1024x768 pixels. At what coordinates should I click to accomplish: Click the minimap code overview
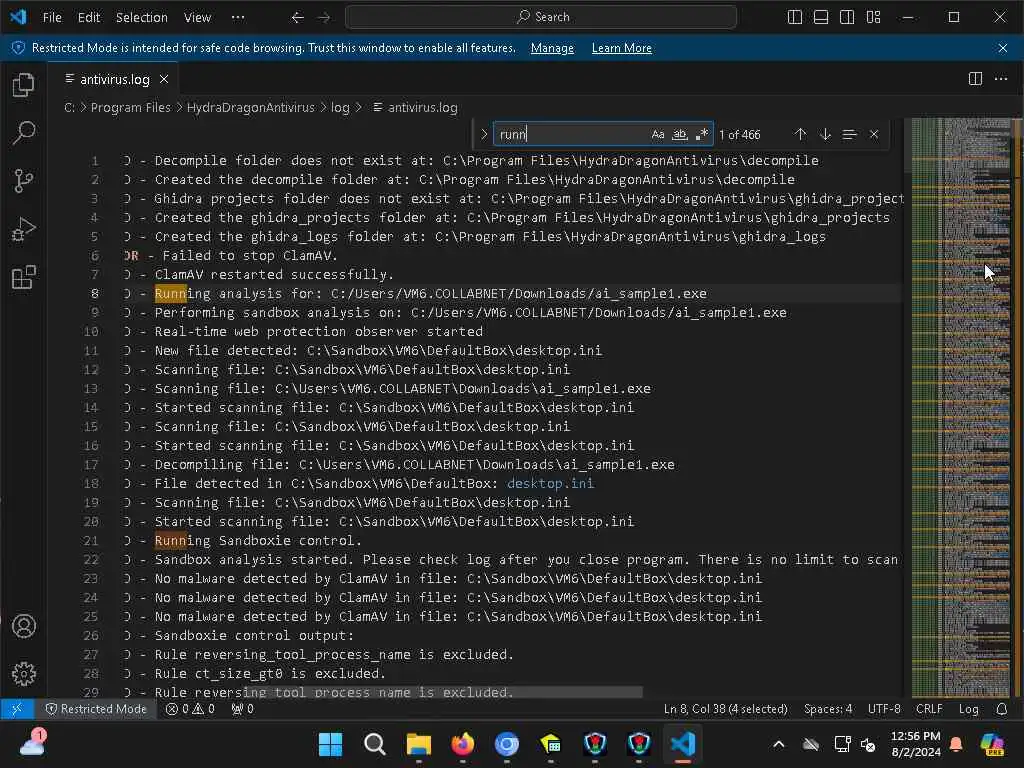pyautogui.click(x=960, y=407)
